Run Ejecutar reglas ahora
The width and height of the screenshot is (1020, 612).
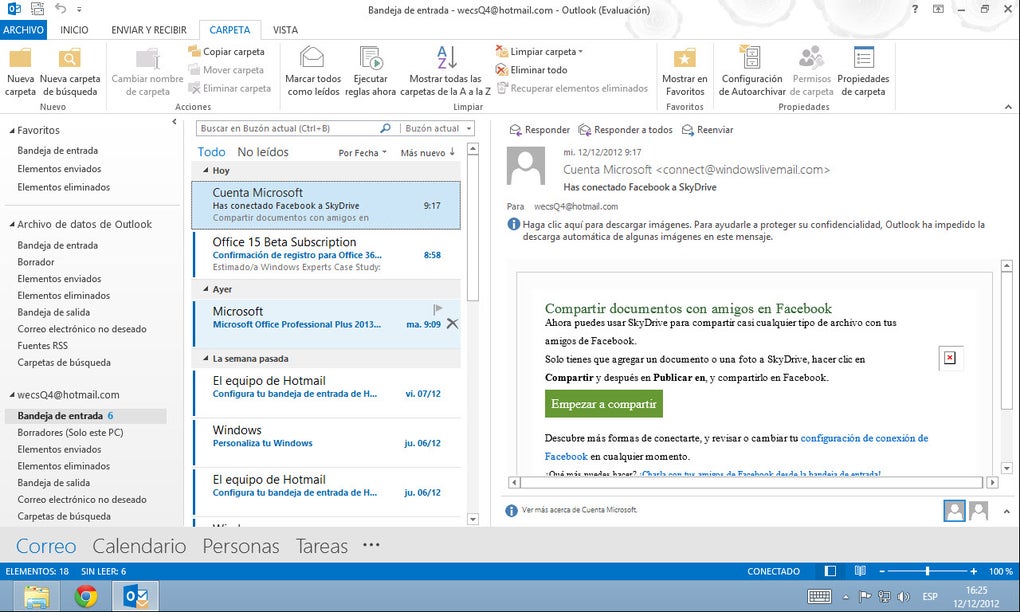[x=370, y=72]
